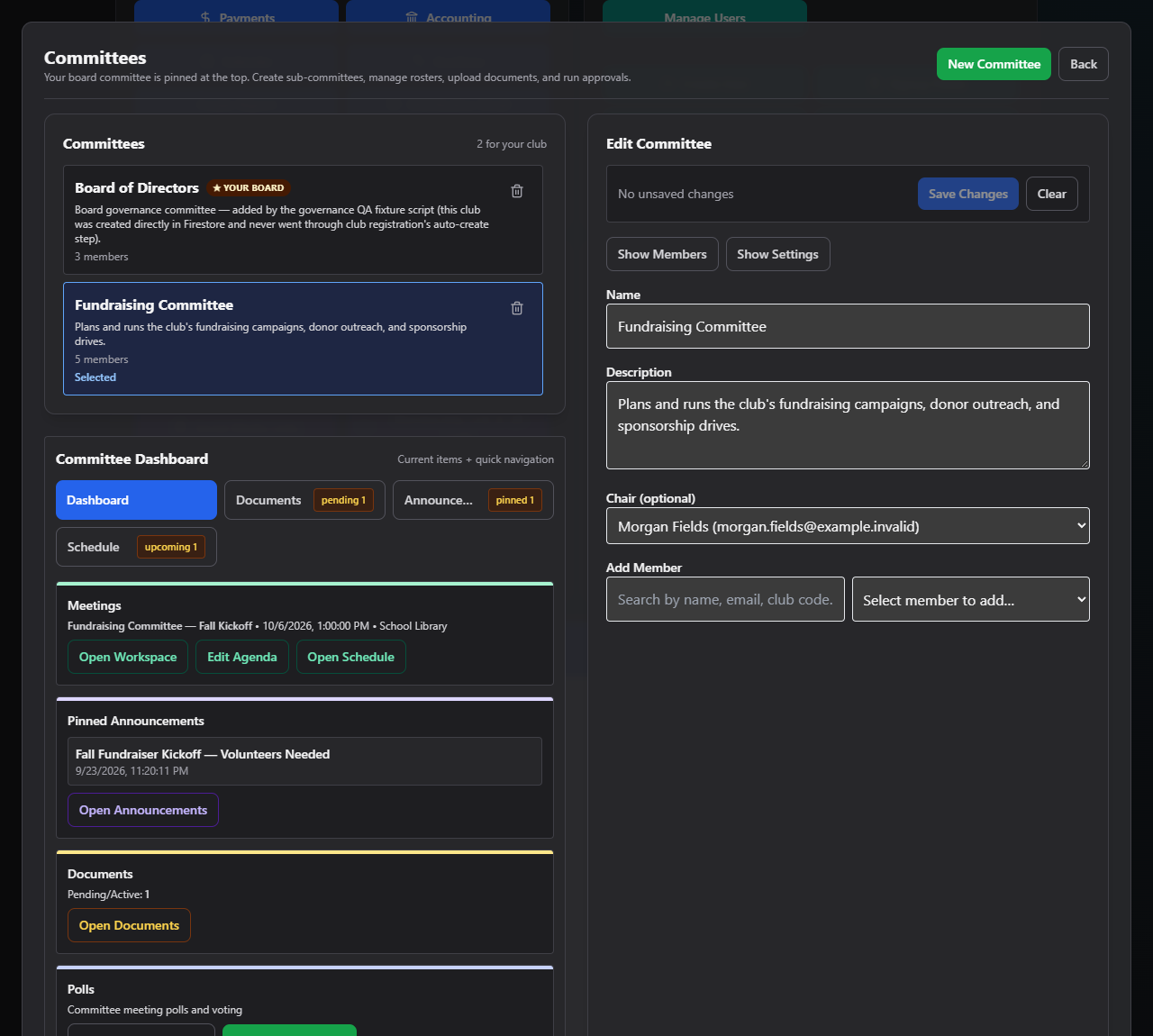
Task: Click the Add Member search box
Action: coord(725,599)
